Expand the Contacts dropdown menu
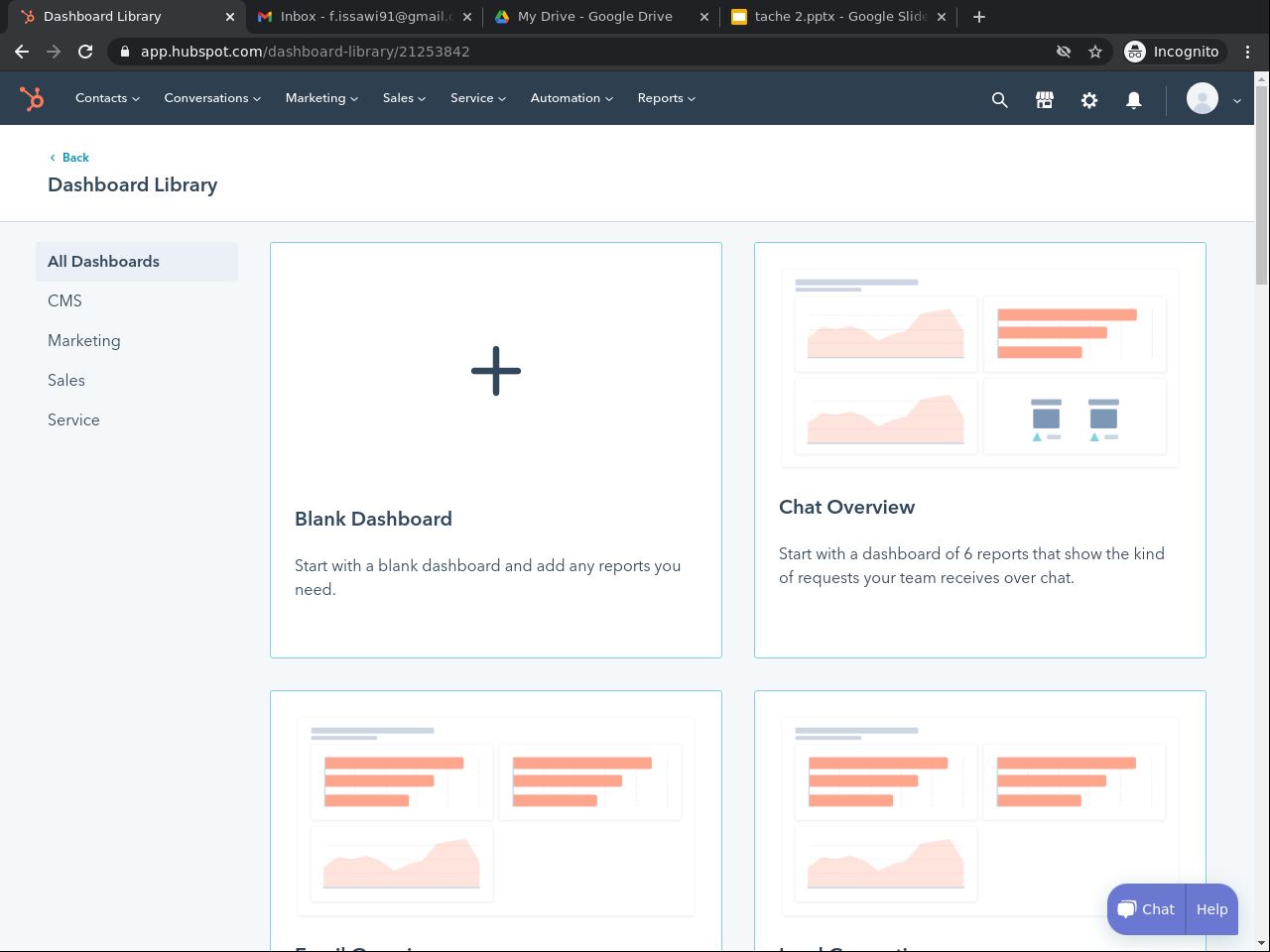 (107, 98)
